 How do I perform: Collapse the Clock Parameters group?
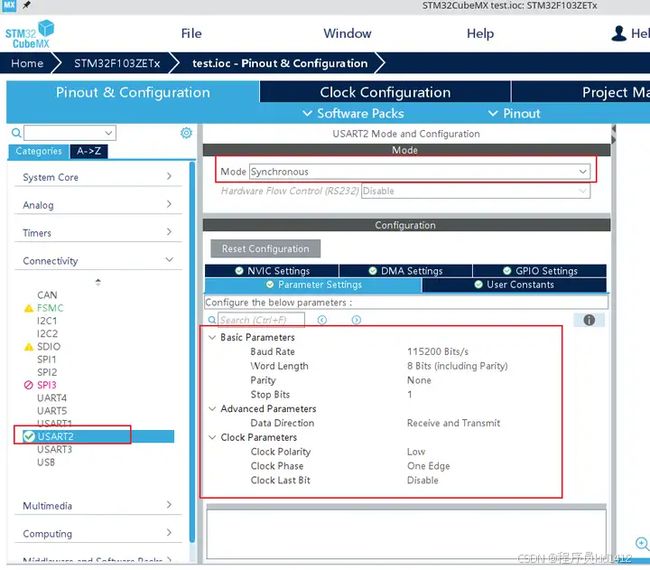pos(212,437)
